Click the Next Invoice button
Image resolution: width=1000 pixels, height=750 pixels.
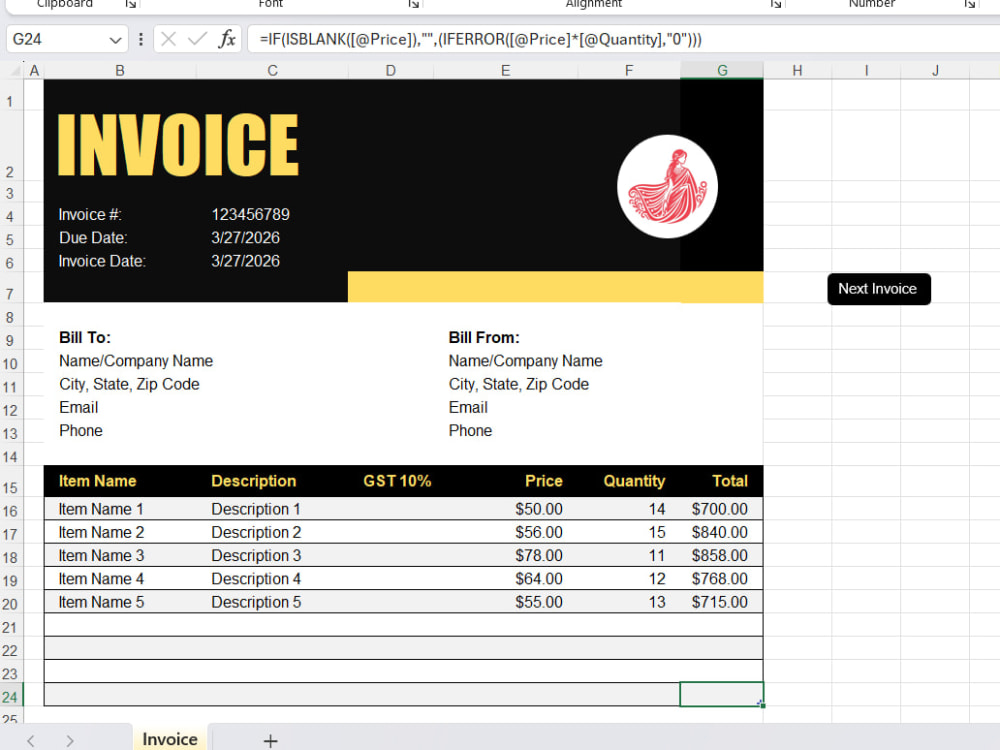click(x=878, y=289)
